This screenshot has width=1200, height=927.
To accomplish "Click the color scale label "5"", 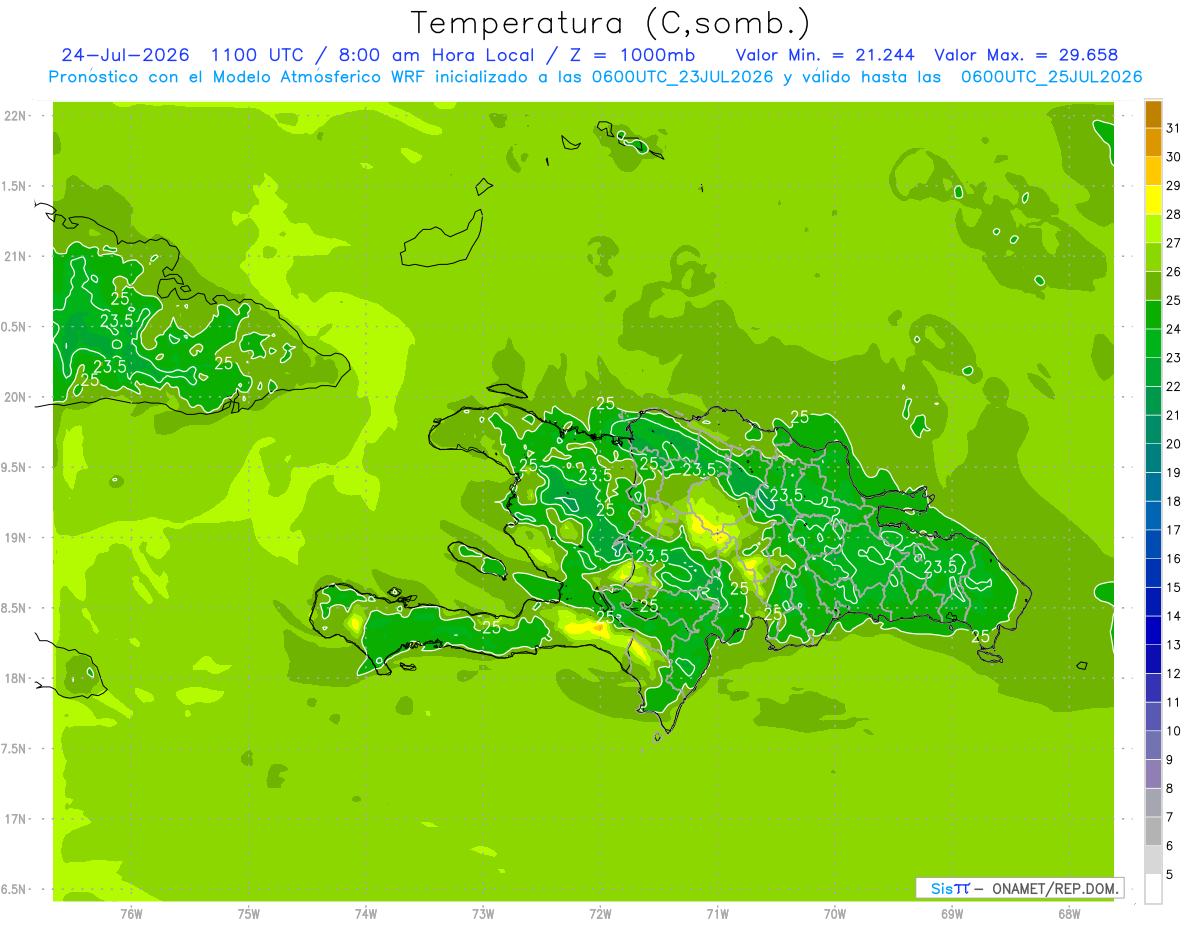I will coord(1170,875).
